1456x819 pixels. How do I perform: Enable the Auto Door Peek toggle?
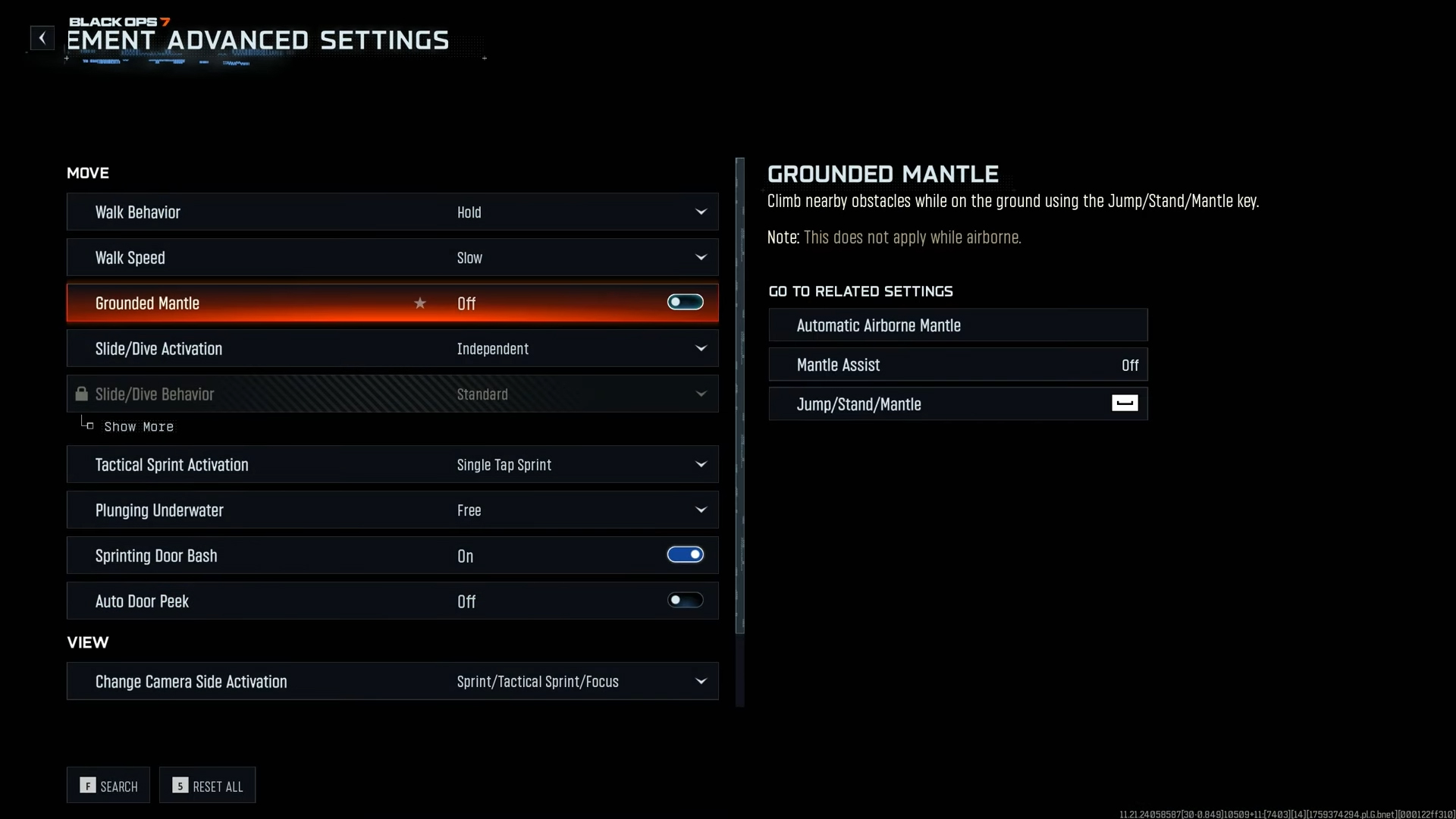click(685, 601)
